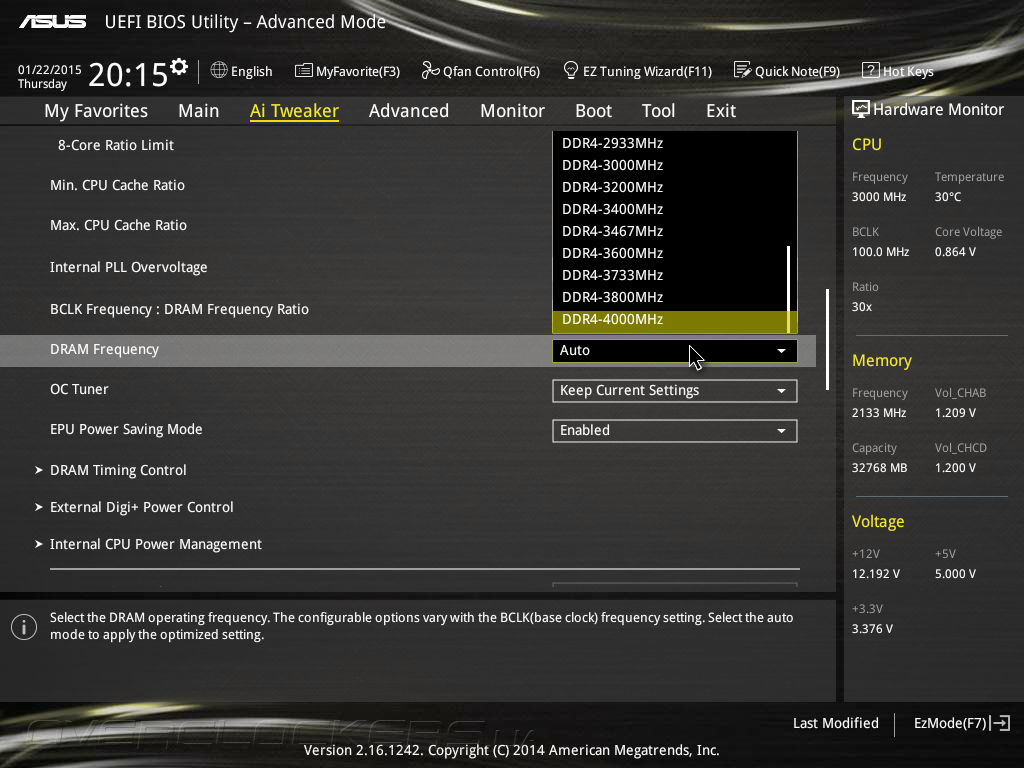Click the EZ Tuning Wizard bulb icon
The width and height of the screenshot is (1024, 768).
[570, 70]
